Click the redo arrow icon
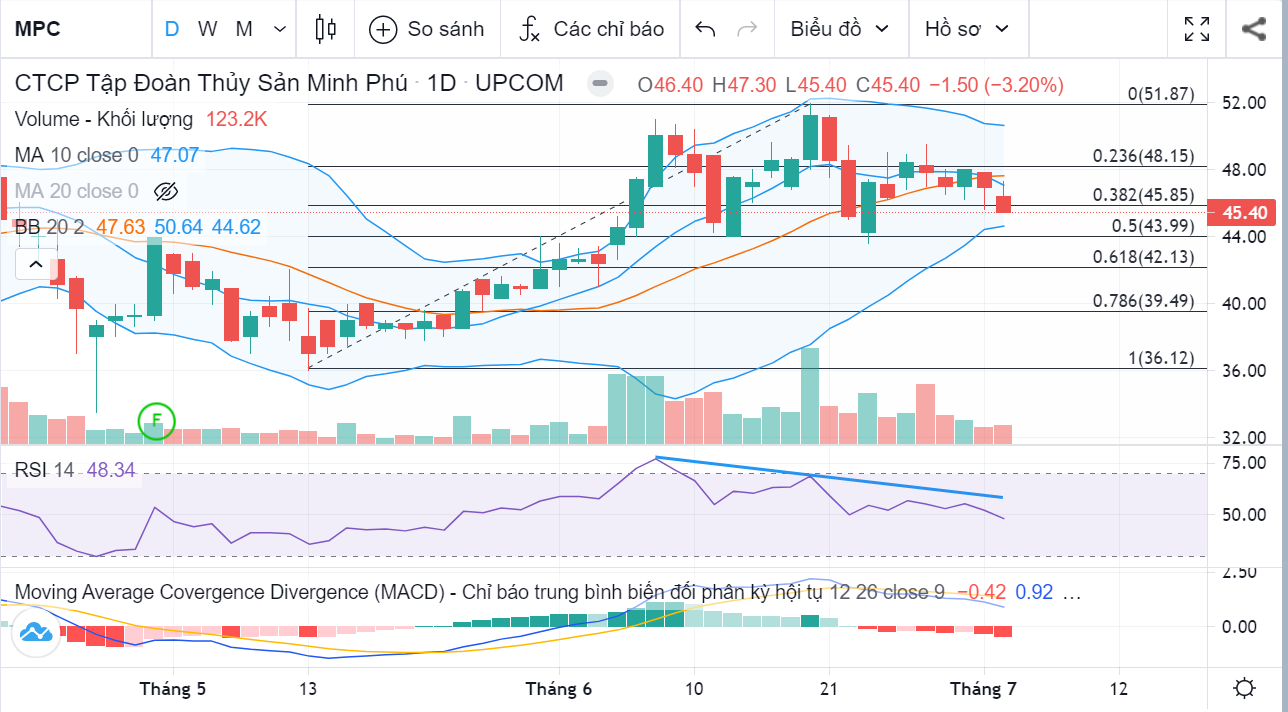The width and height of the screenshot is (1288, 712). tap(747, 29)
